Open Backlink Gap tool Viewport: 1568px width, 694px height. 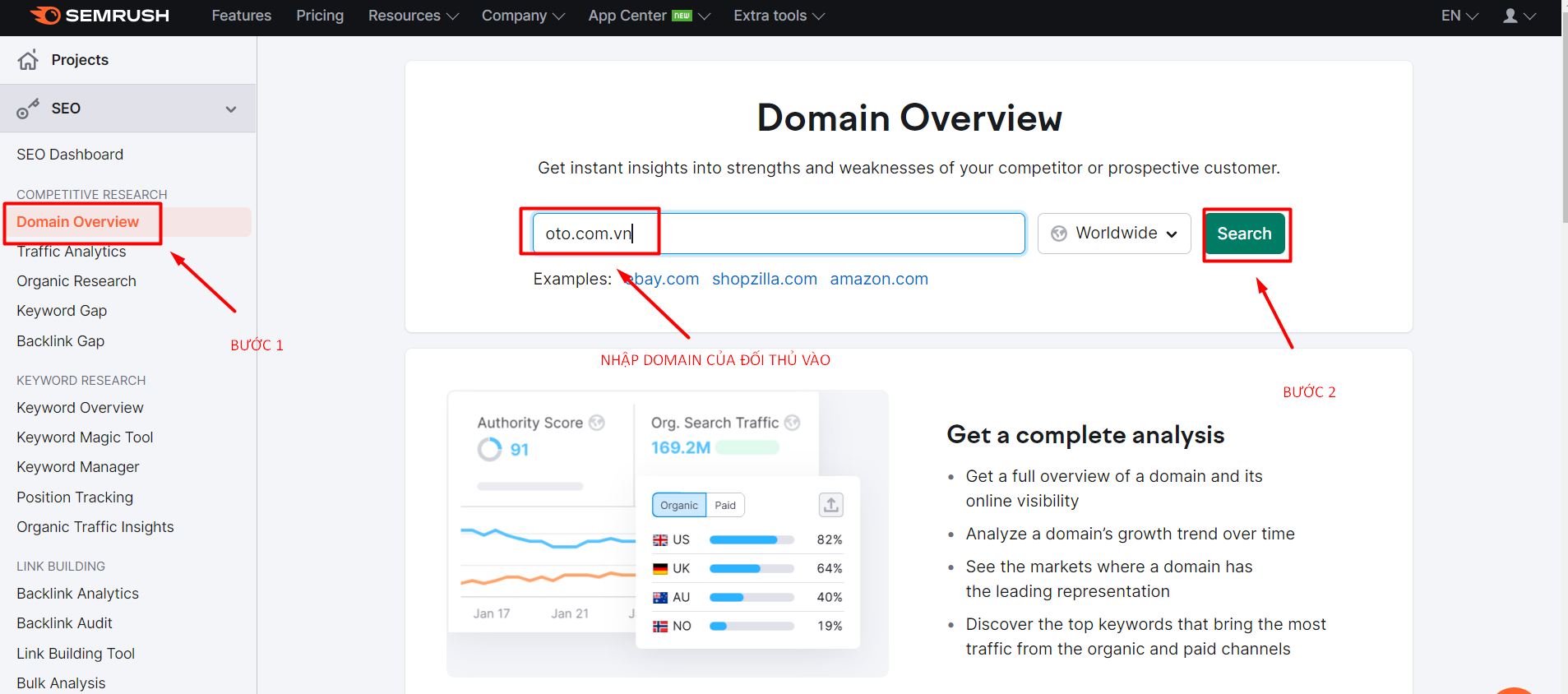coord(61,341)
